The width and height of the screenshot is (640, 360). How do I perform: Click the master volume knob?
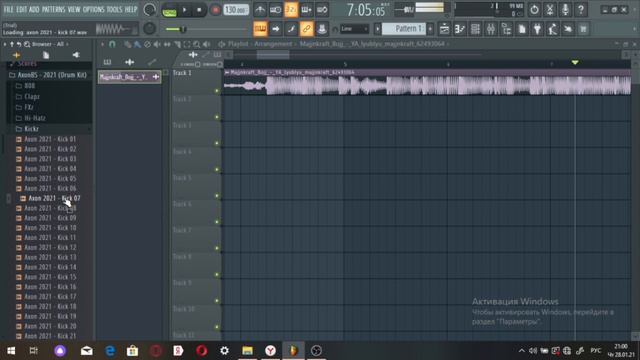tap(150, 10)
